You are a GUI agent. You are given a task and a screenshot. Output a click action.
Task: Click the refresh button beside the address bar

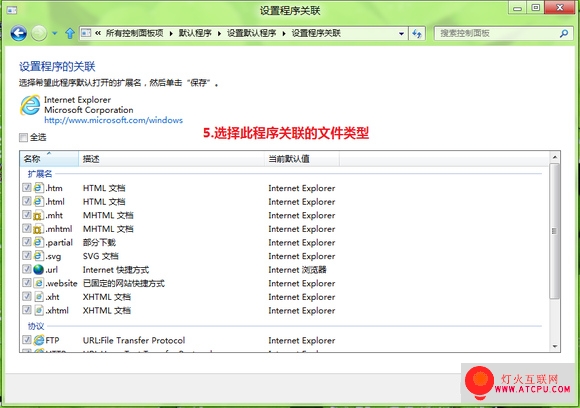tap(417, 34)
